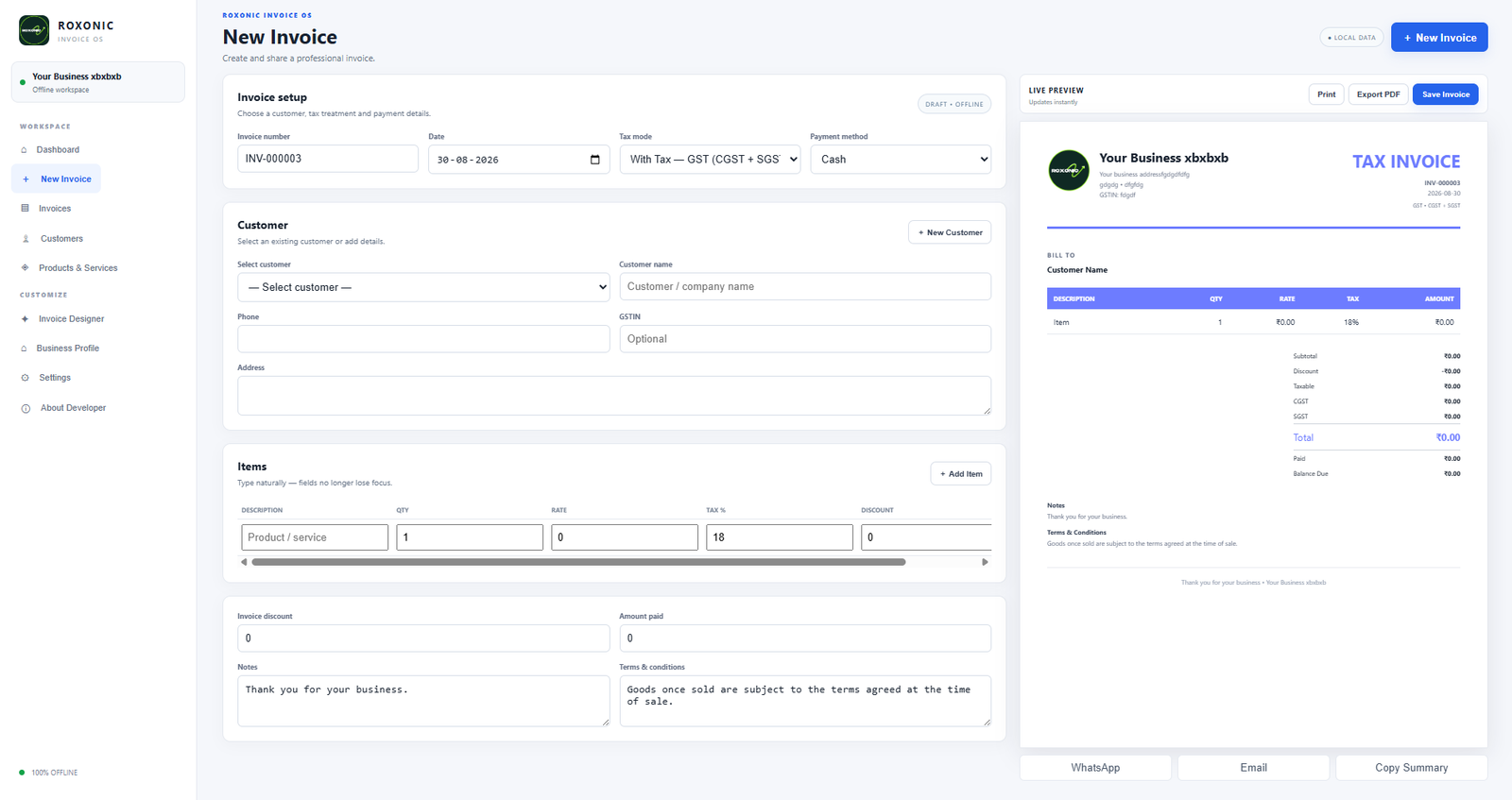Viewport: 1512px width, 800px height.
Task: Open the Tax mode dropdown
Action: pyautogui.click(x=710, y=160)
